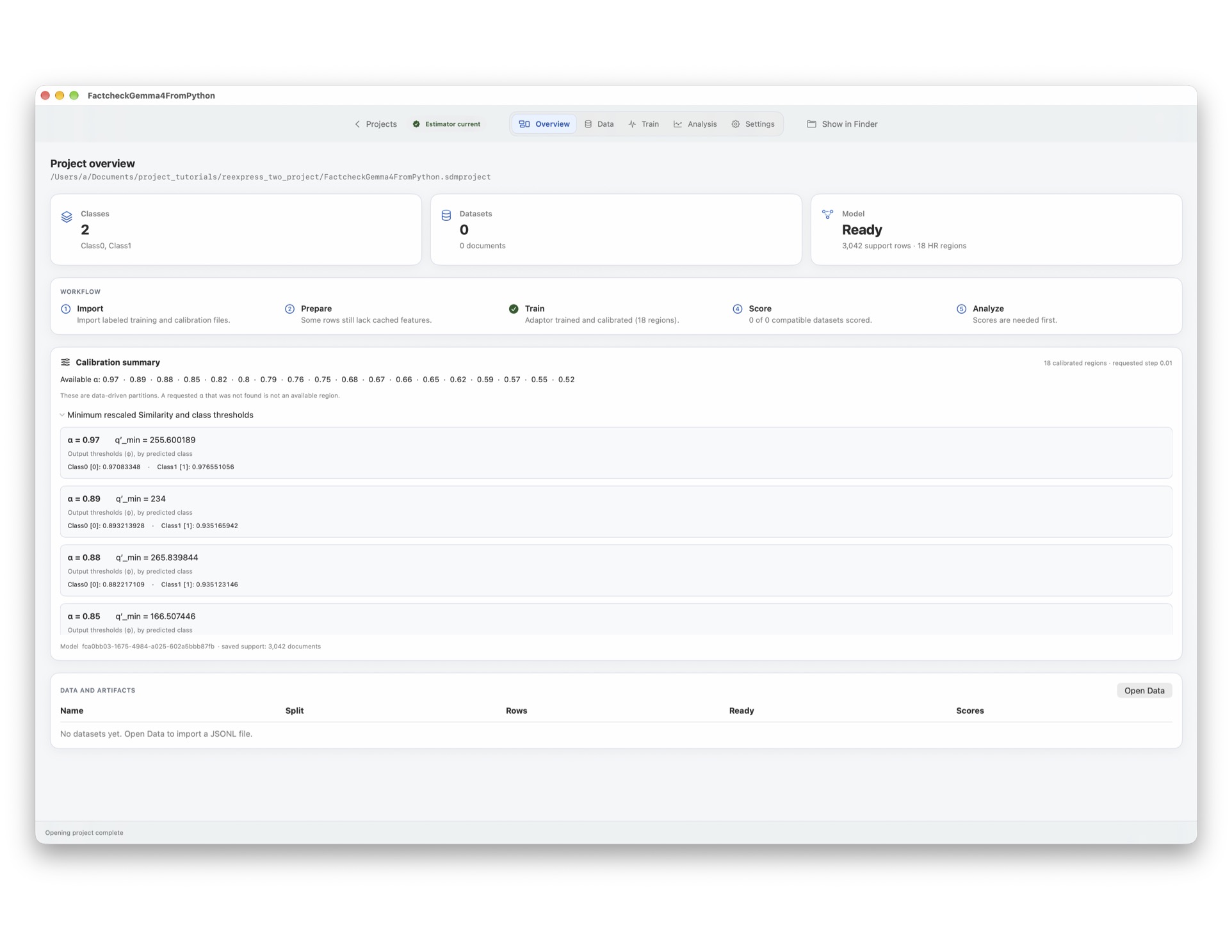Click the Scores column header
This screenshot has width=1232, height=952.
click(970, 711)
